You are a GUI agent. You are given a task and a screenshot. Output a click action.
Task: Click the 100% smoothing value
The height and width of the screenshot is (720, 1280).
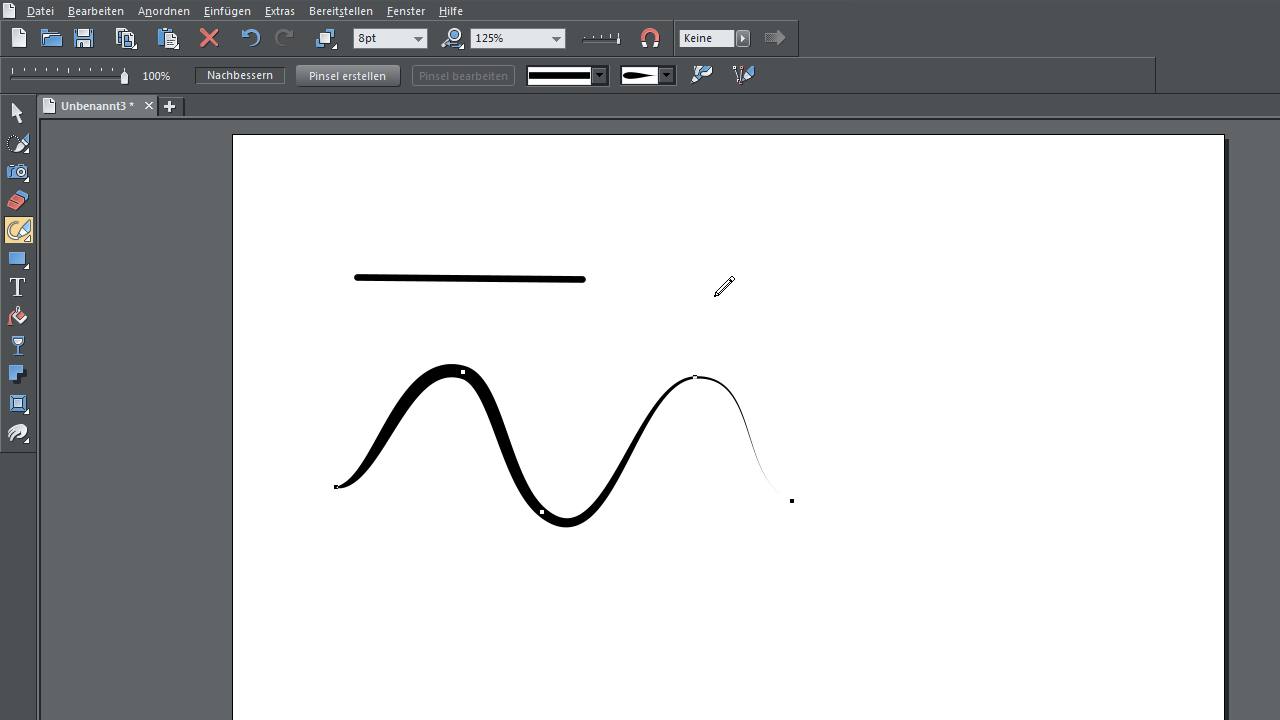(x=156, y=76)
